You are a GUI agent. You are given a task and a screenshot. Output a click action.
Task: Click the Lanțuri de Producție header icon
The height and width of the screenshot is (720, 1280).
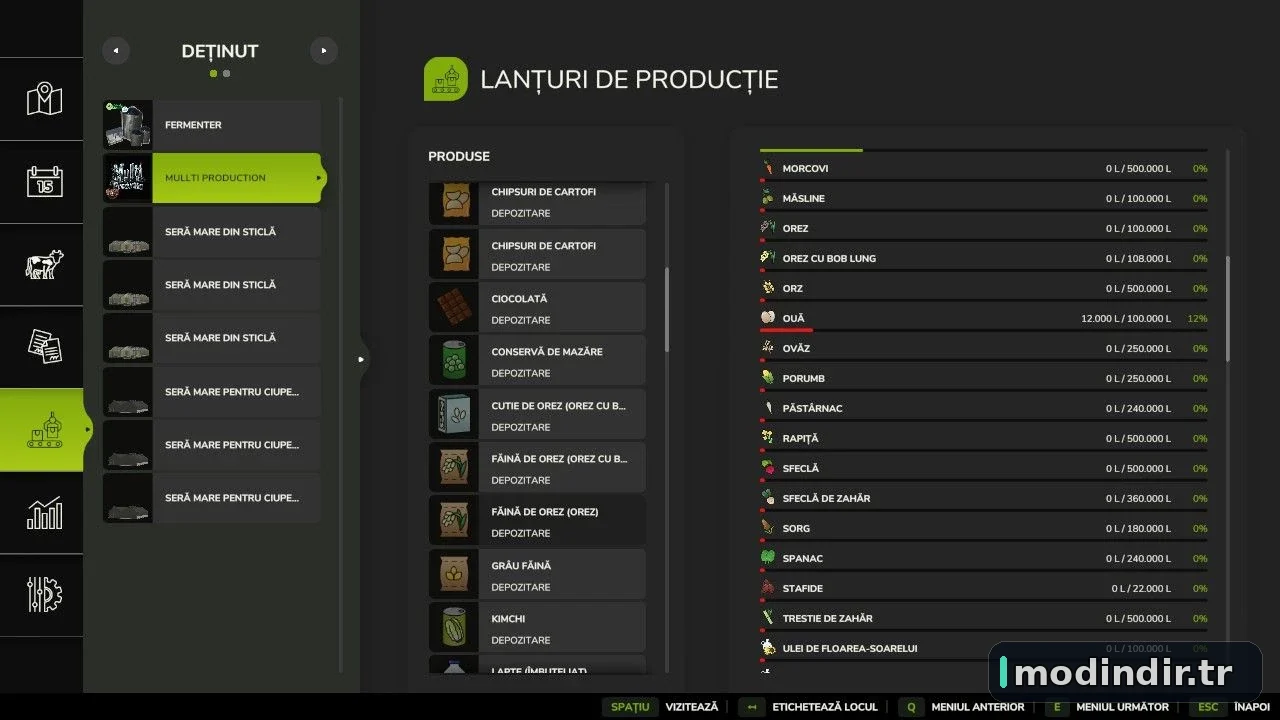[446, 79]
